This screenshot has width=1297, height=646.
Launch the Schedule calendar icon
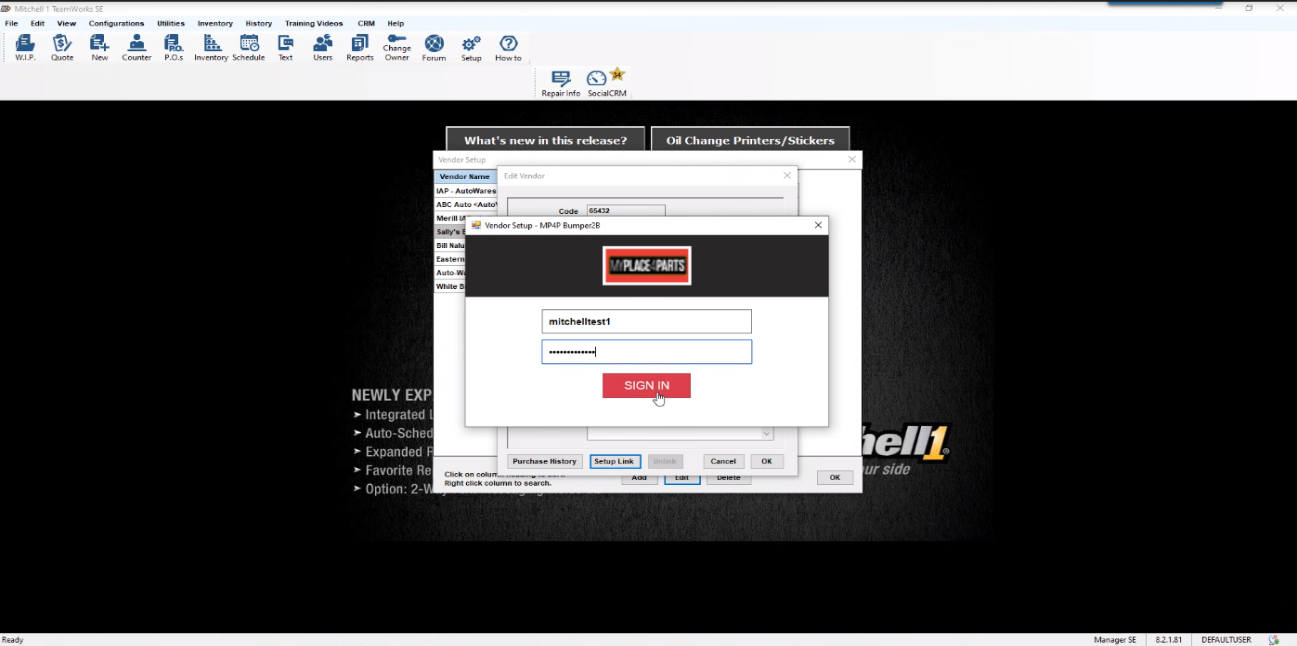(249, 47)
